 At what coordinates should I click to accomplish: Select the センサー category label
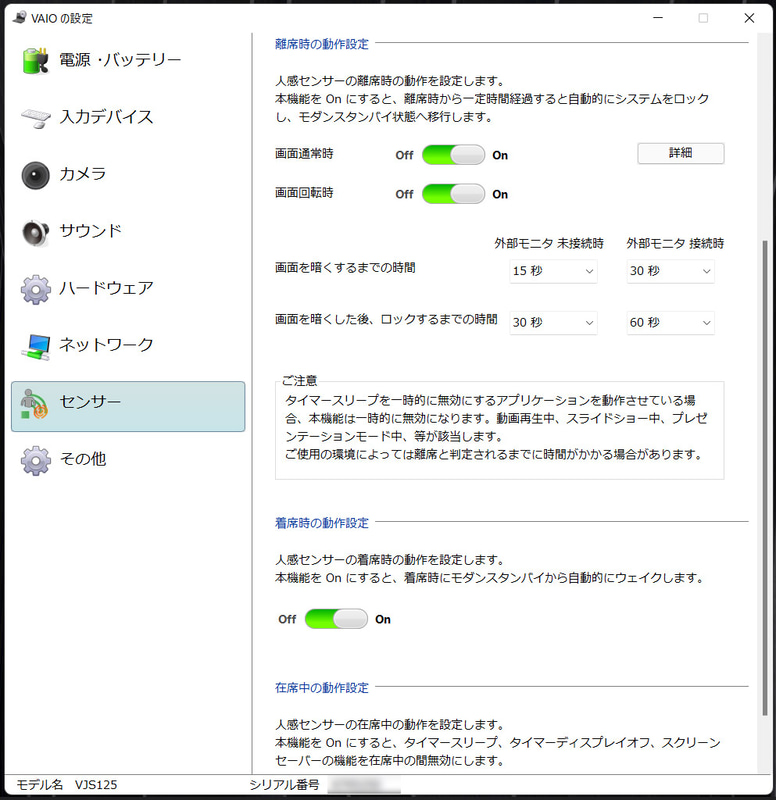(x=90, y=402)
